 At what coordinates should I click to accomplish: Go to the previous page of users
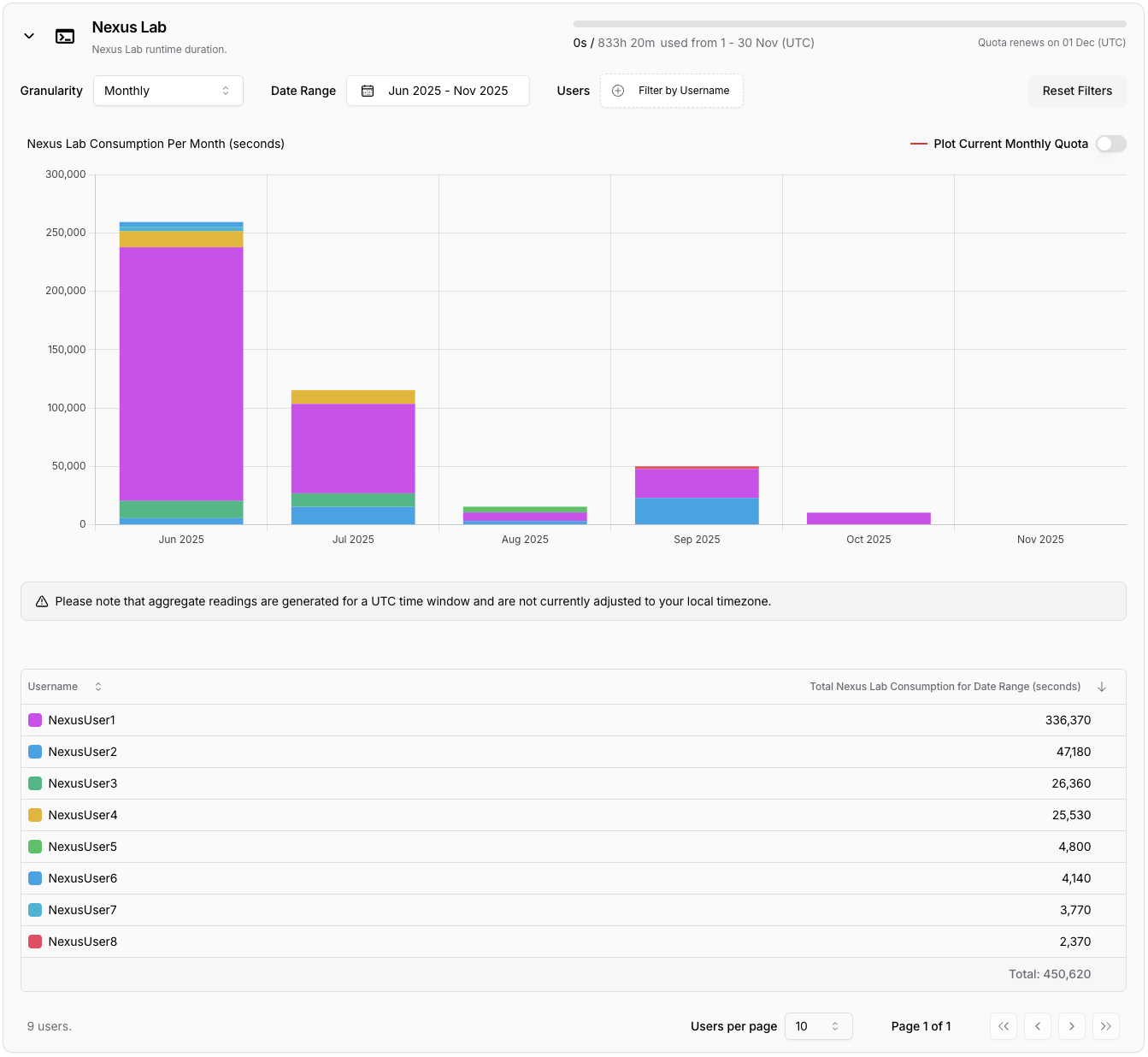tap(1038, 1026)
